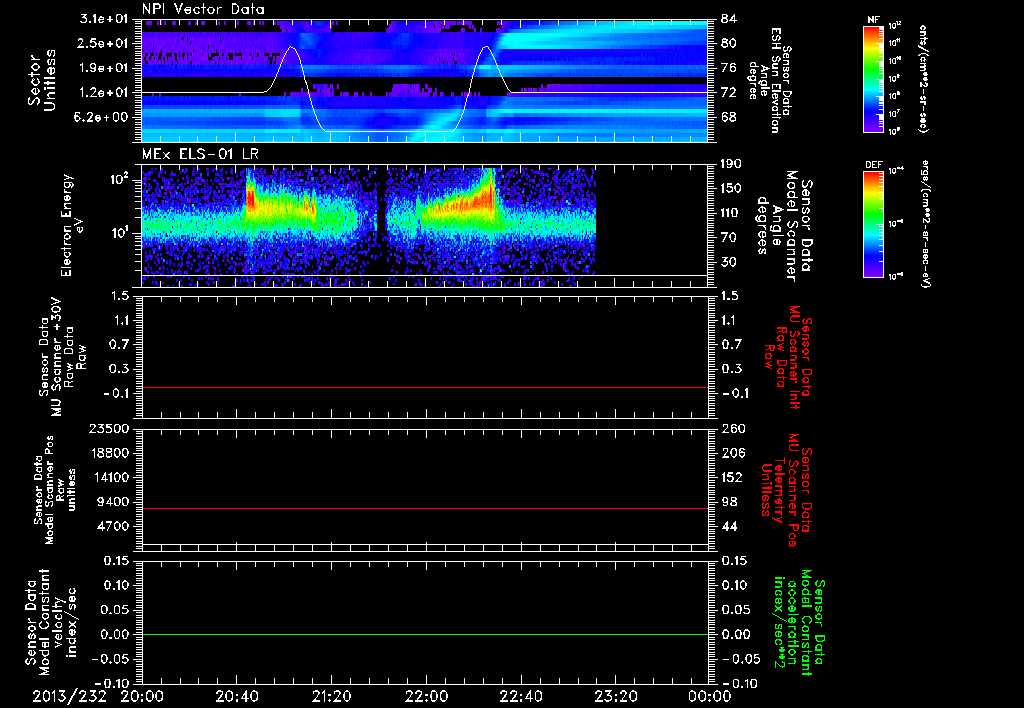Screen dimensions: 1024x708
Task: Click the 72 degree tick label
Action: (x=729, y=93)
